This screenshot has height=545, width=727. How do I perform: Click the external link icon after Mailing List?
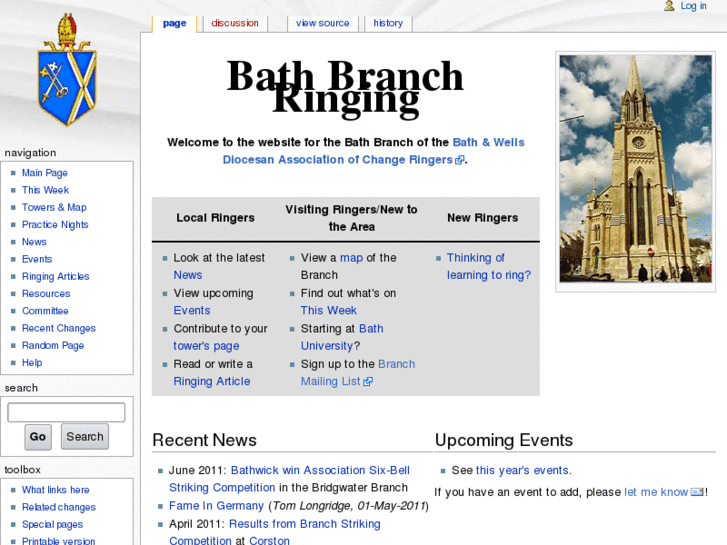(x=368, y=382)
